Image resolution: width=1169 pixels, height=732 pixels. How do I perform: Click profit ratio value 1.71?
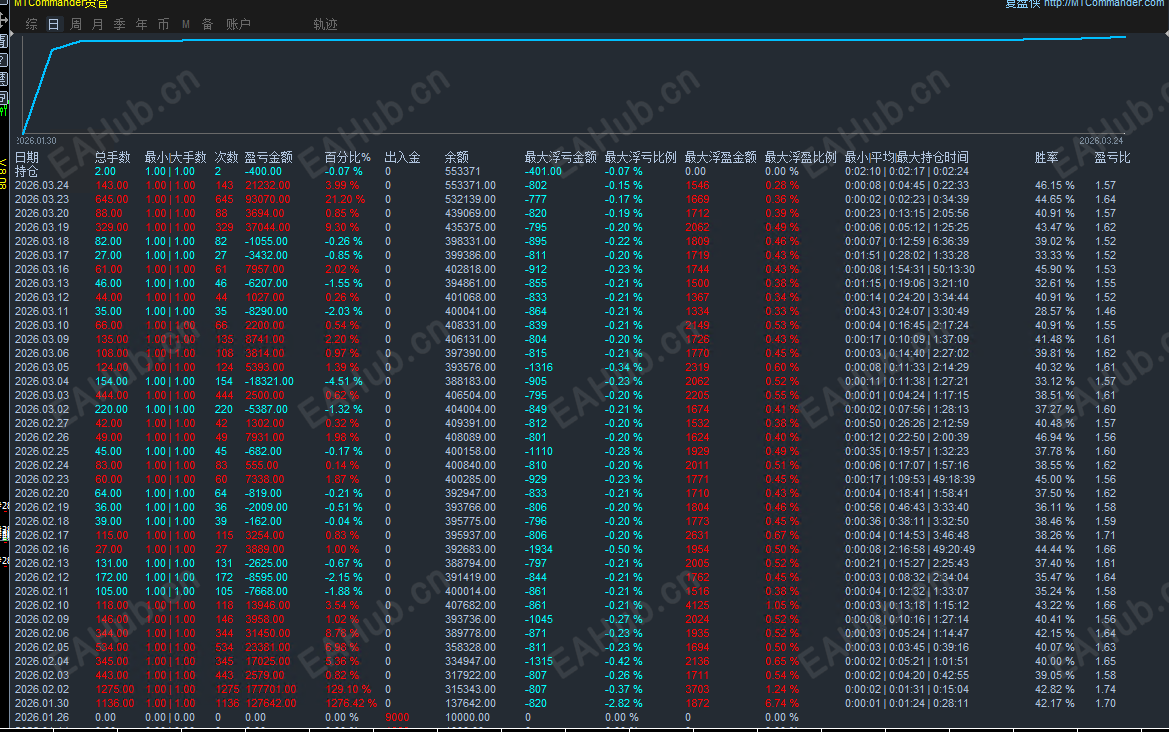(x=1106, y=535)
